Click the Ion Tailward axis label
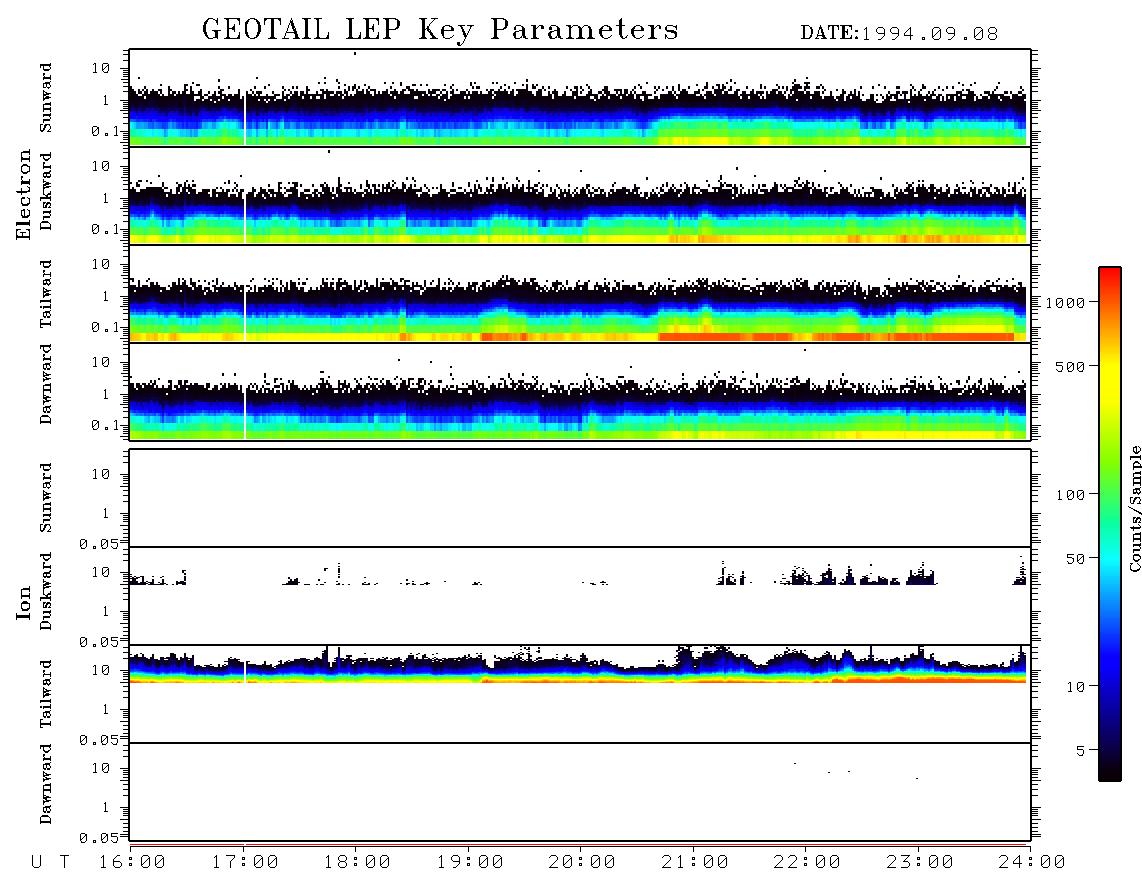Viewport: 1142px width, 880px height. [46, 694]
